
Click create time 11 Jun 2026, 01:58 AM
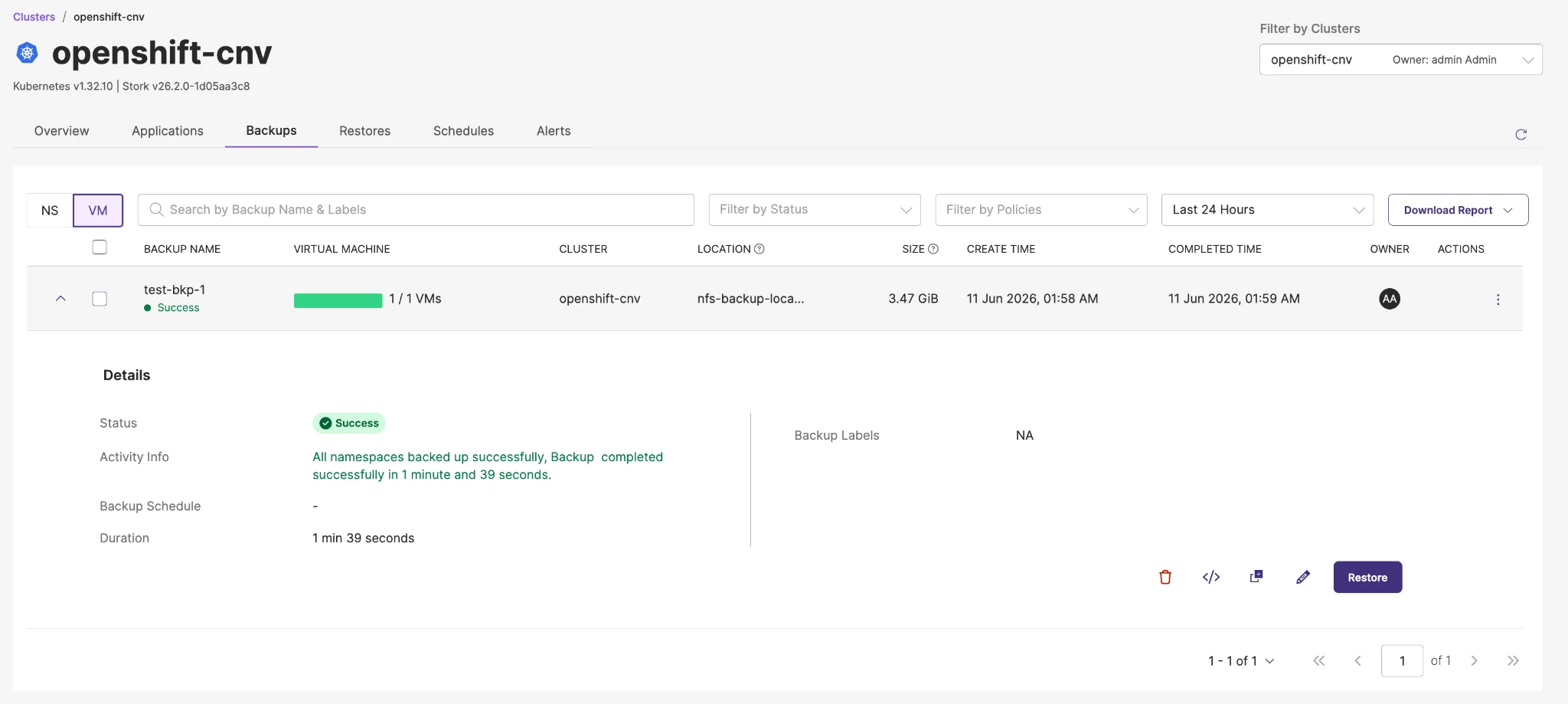[x=1032, y=299]
